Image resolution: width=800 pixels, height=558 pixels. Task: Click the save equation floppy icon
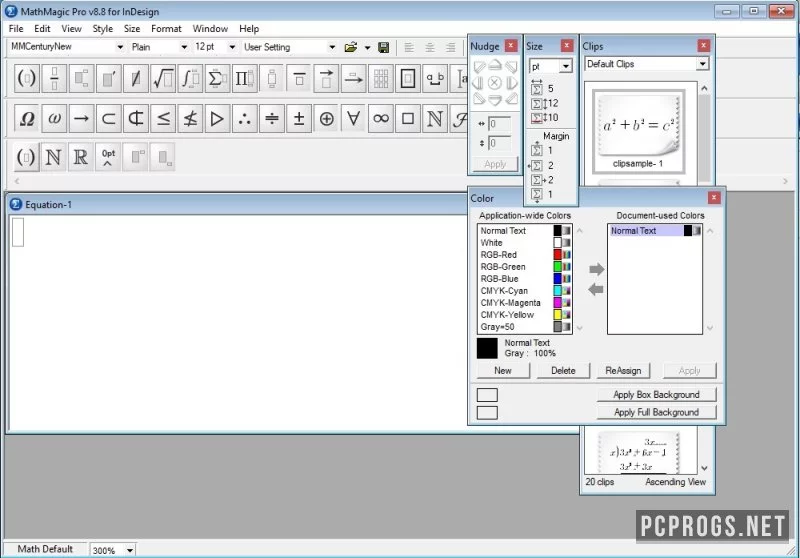pyautogui.click(x=384, y=47)
